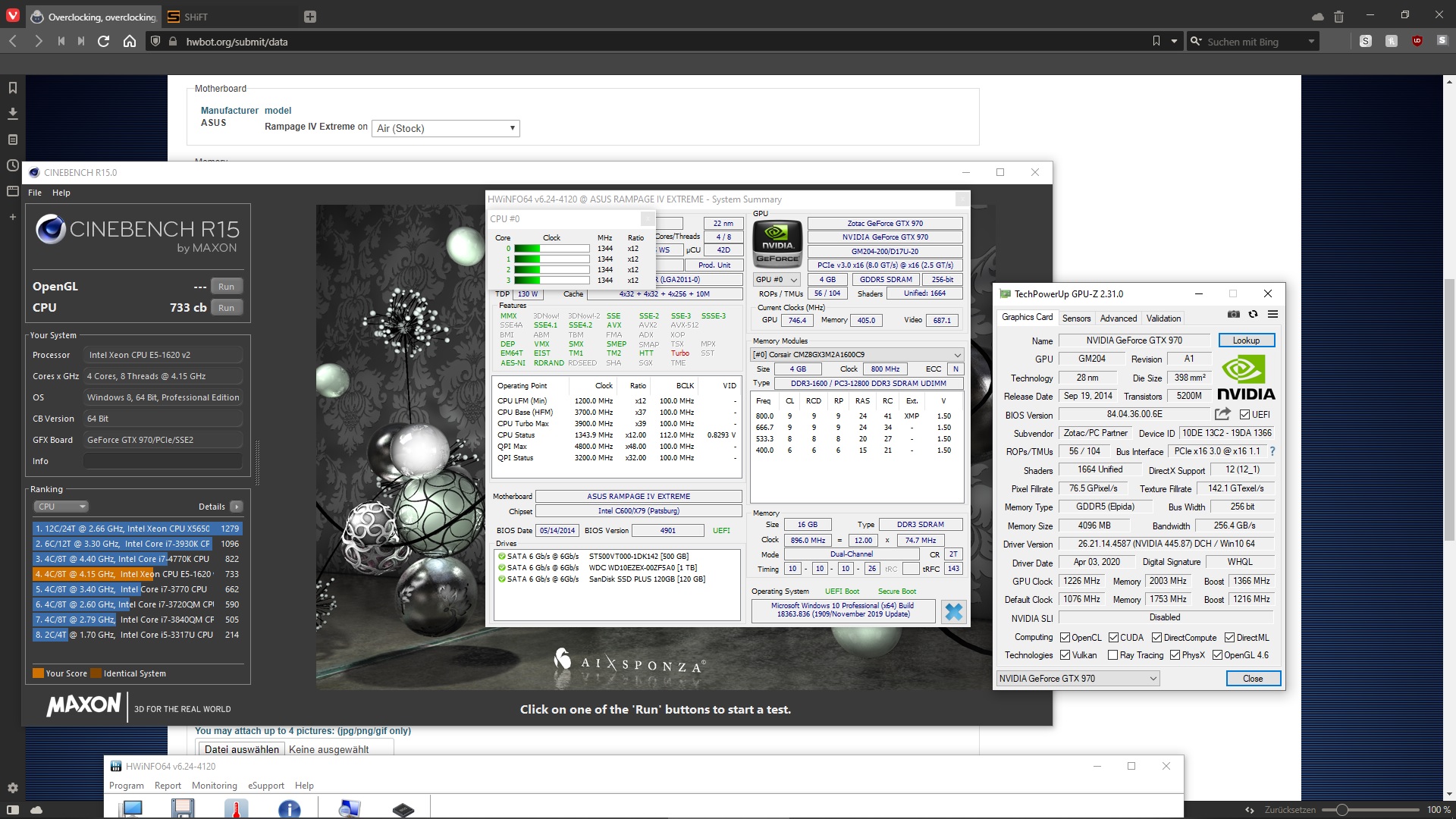Go to the browser home page
This screenshot has width=1456, height=819.
[130, 41]
